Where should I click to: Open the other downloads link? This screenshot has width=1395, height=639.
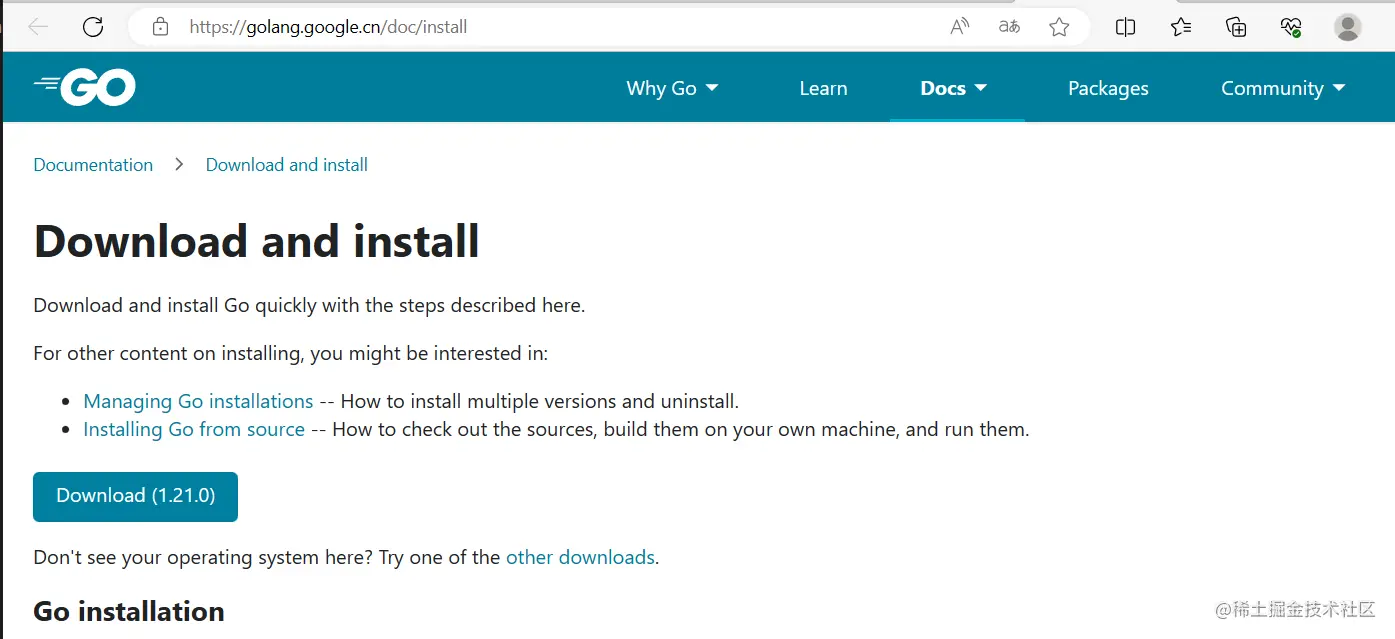click(580, 557)
